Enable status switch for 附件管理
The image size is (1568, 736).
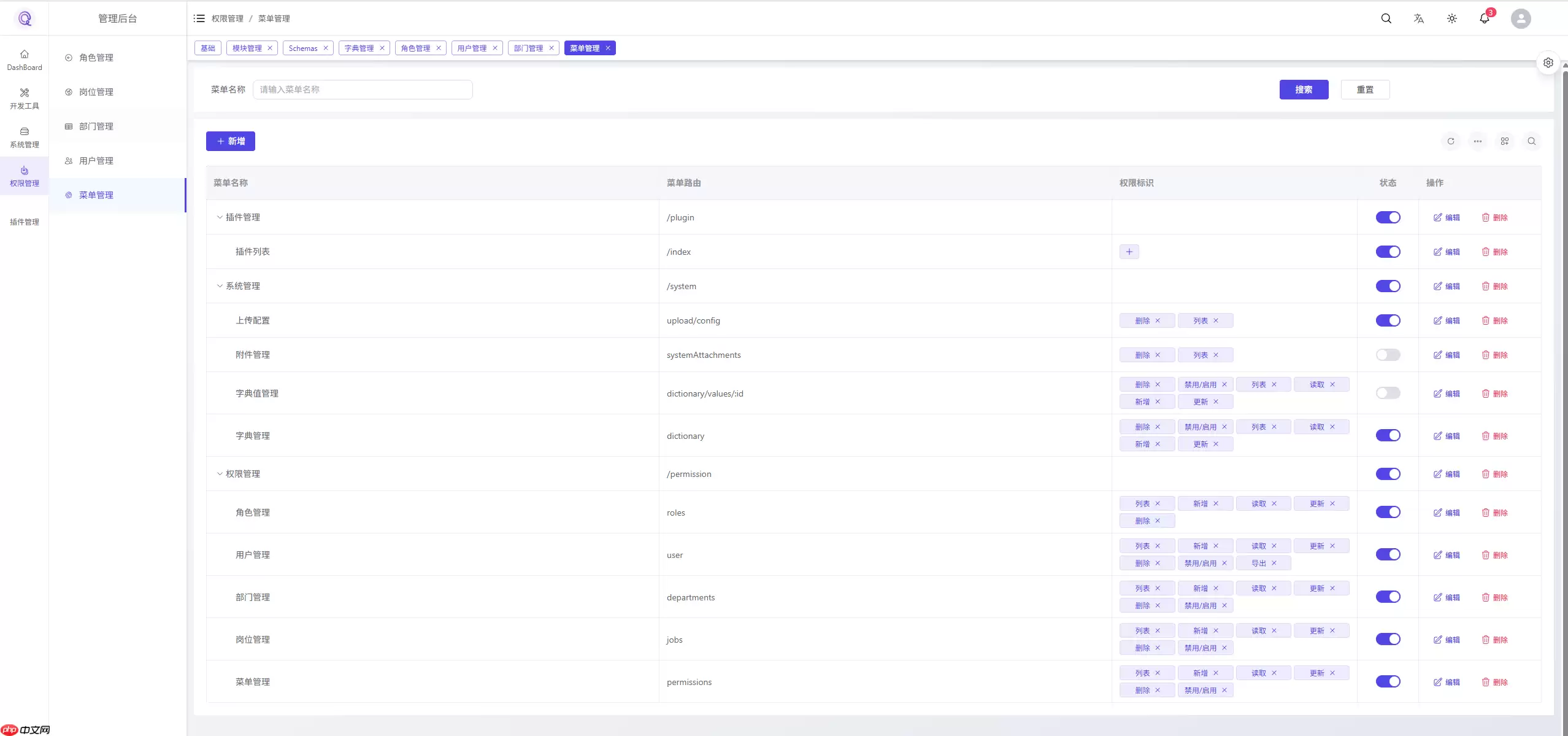(x=1388, y=355)
